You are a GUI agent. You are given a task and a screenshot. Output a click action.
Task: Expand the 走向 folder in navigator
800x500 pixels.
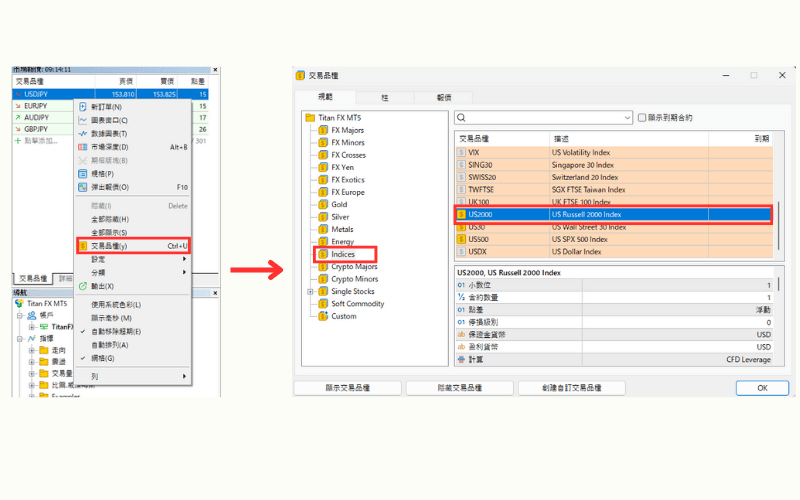32,350
